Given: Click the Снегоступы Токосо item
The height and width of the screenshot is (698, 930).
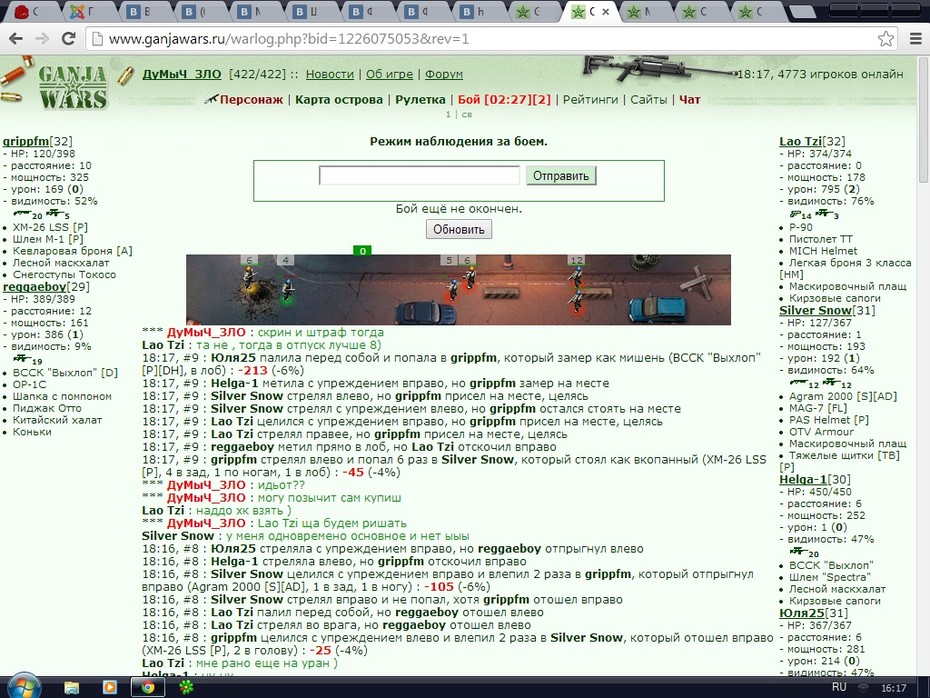Looking at the screenshot, I should (x=64, y=275).
